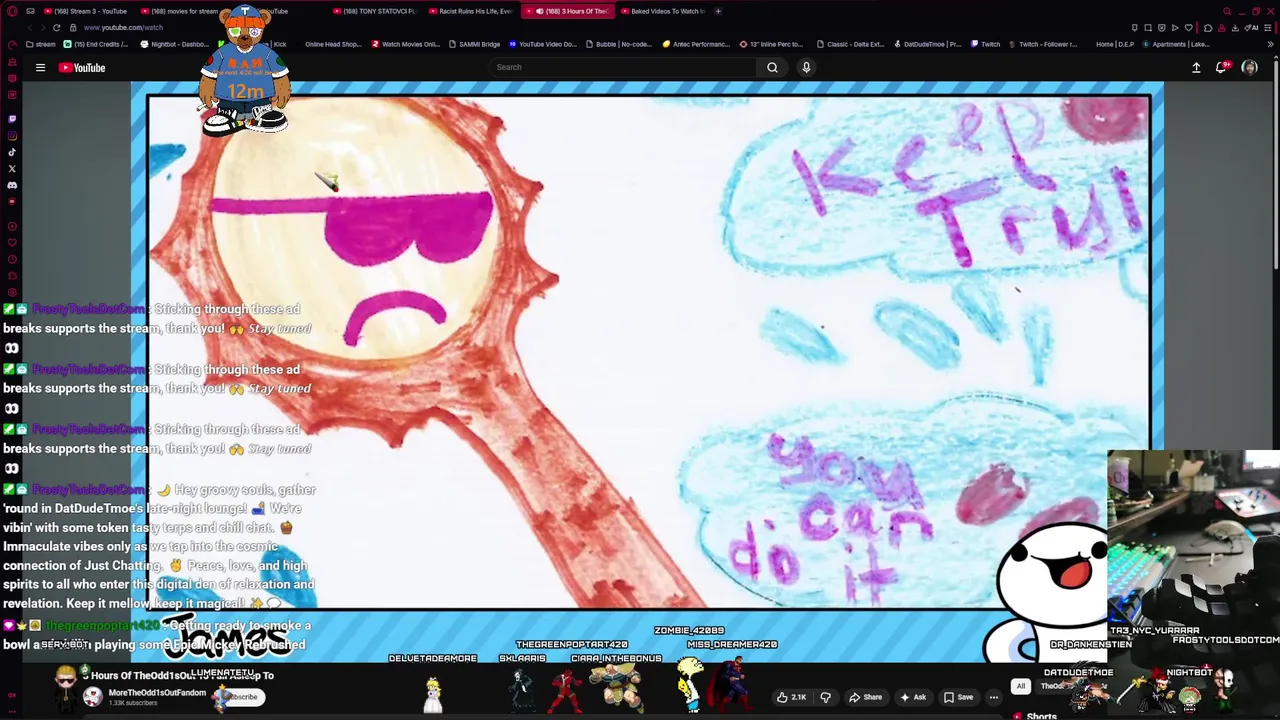Open the 'SAMMI Bridge' bookmark

[x=474, y=44]
